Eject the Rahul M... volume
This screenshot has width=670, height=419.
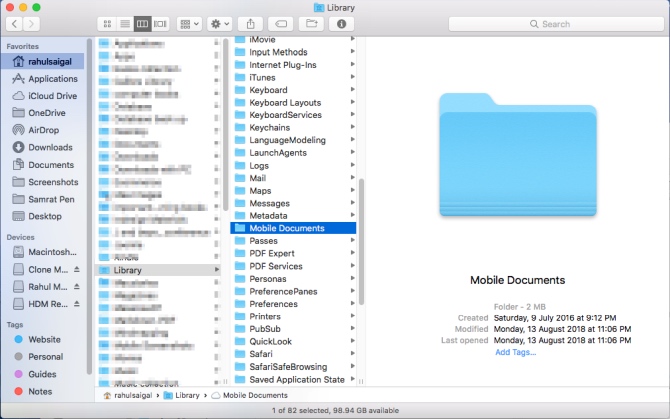click(77, 287)
